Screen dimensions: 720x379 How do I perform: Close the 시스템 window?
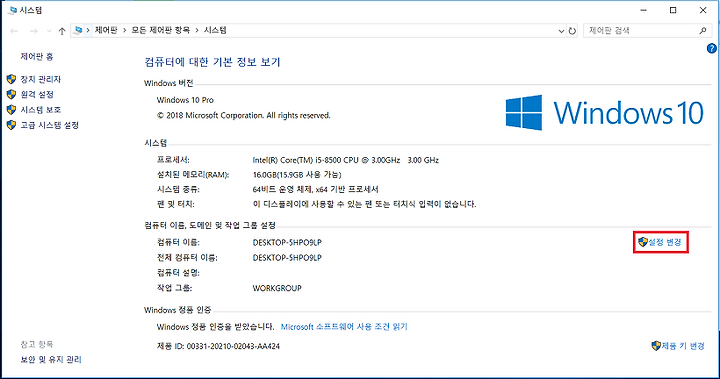pyautogui.click(x=703, y=10)
